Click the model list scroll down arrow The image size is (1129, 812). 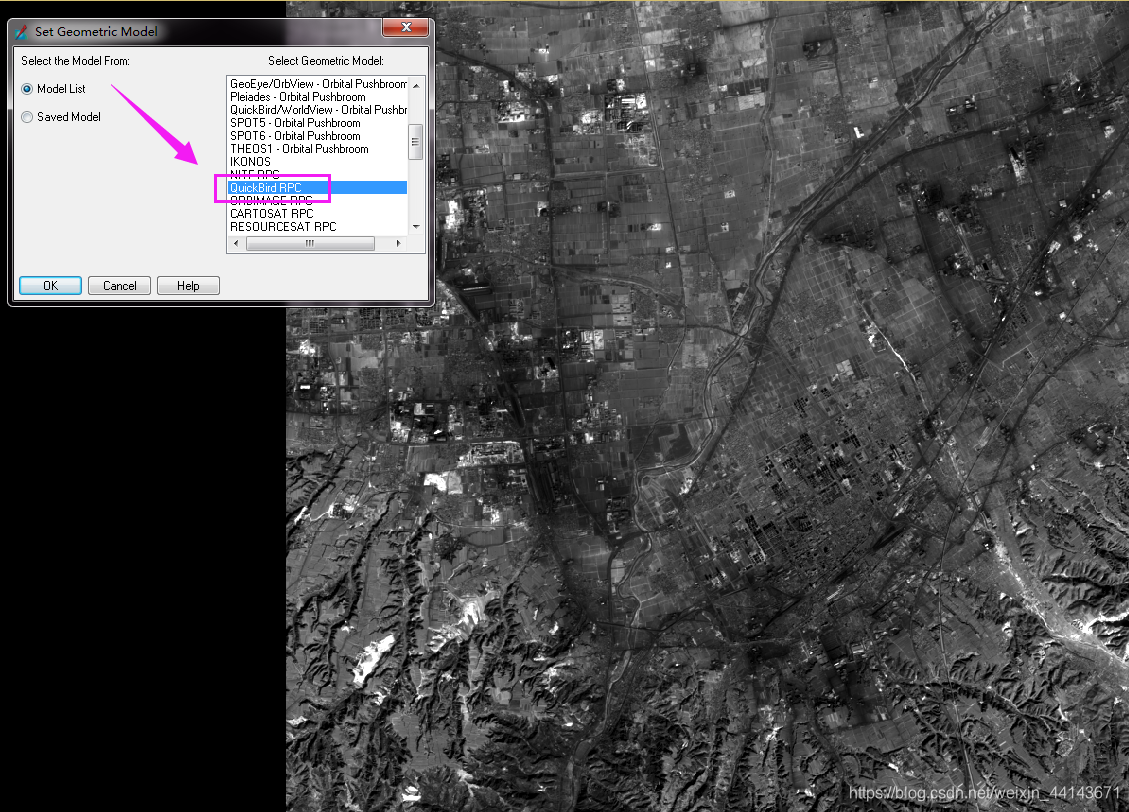[x=416, y=227]
